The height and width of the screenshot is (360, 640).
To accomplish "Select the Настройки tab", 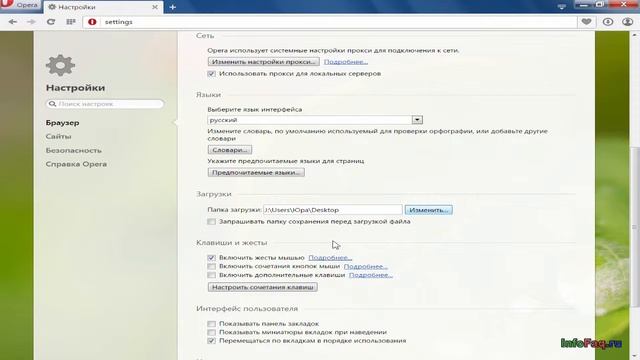I will tap(102, 7).
